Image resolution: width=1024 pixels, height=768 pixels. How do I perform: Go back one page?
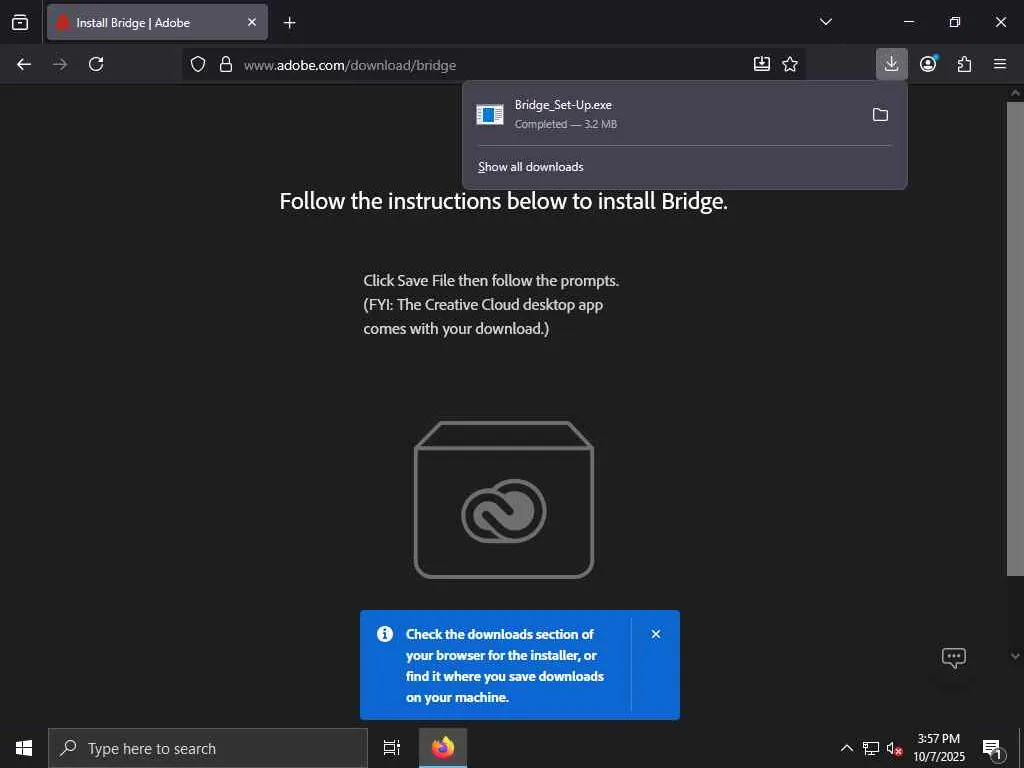pos(24,64)
